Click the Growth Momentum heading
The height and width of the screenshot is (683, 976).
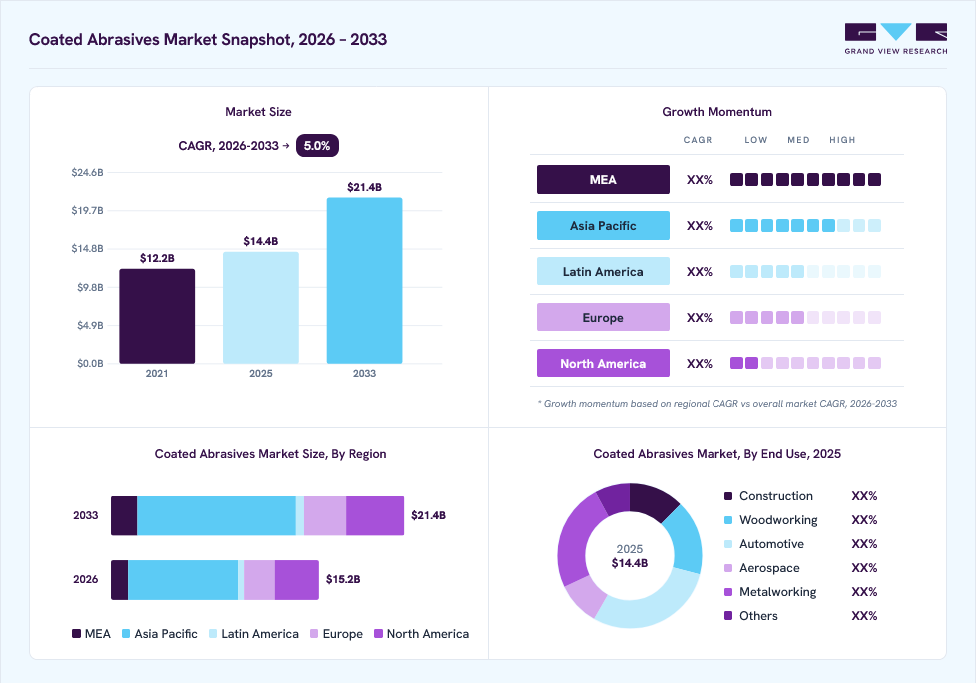(x=717, y=112)
